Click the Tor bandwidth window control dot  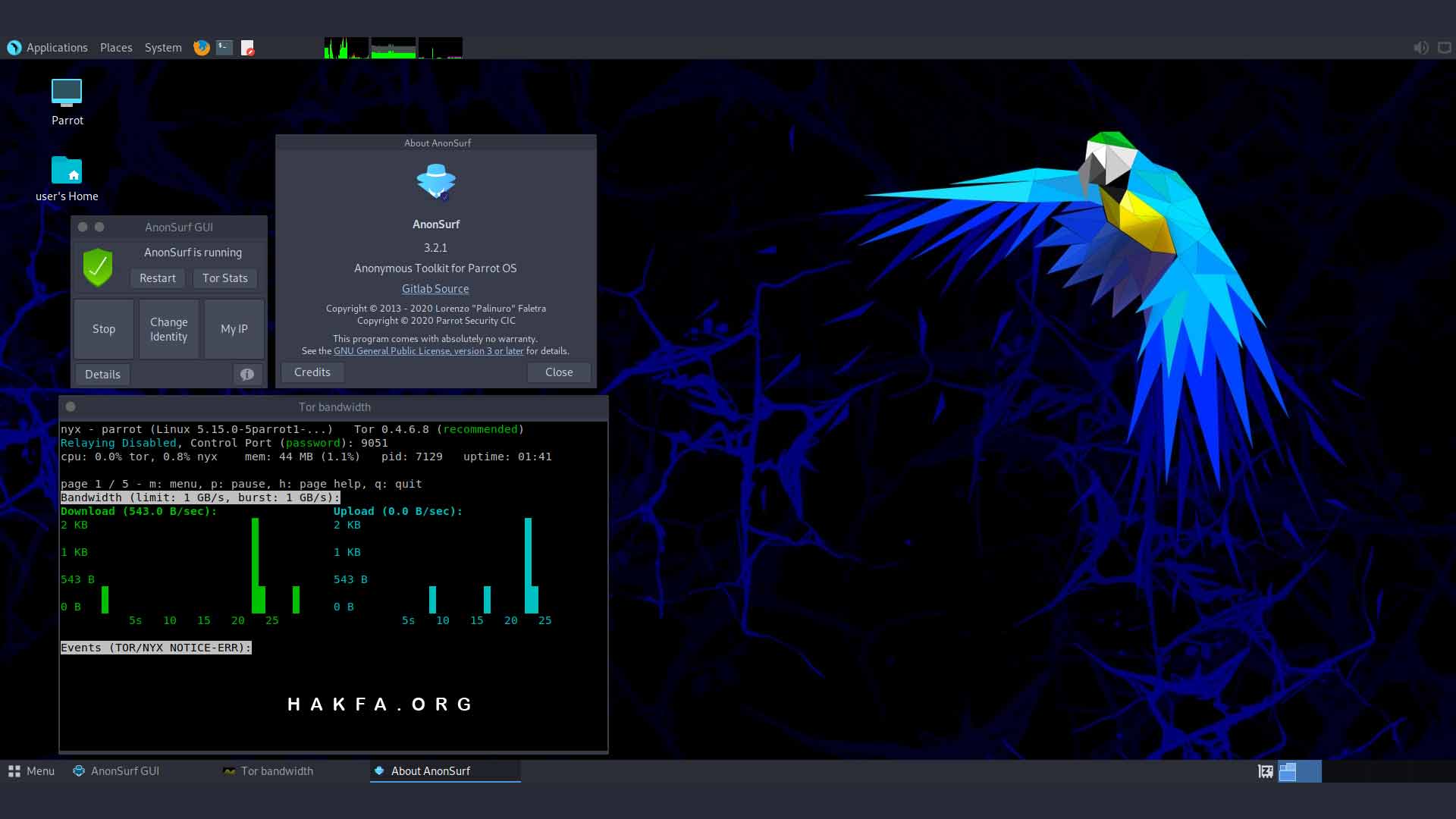point(71,406)
